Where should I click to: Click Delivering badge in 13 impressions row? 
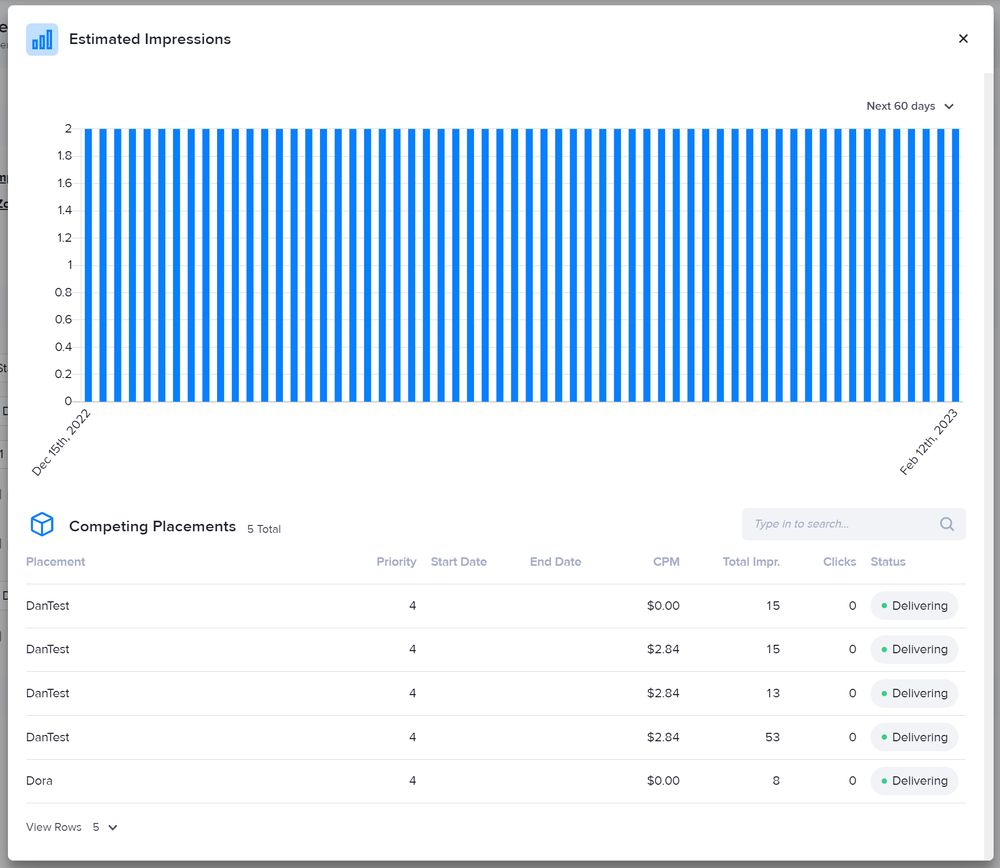914,693
